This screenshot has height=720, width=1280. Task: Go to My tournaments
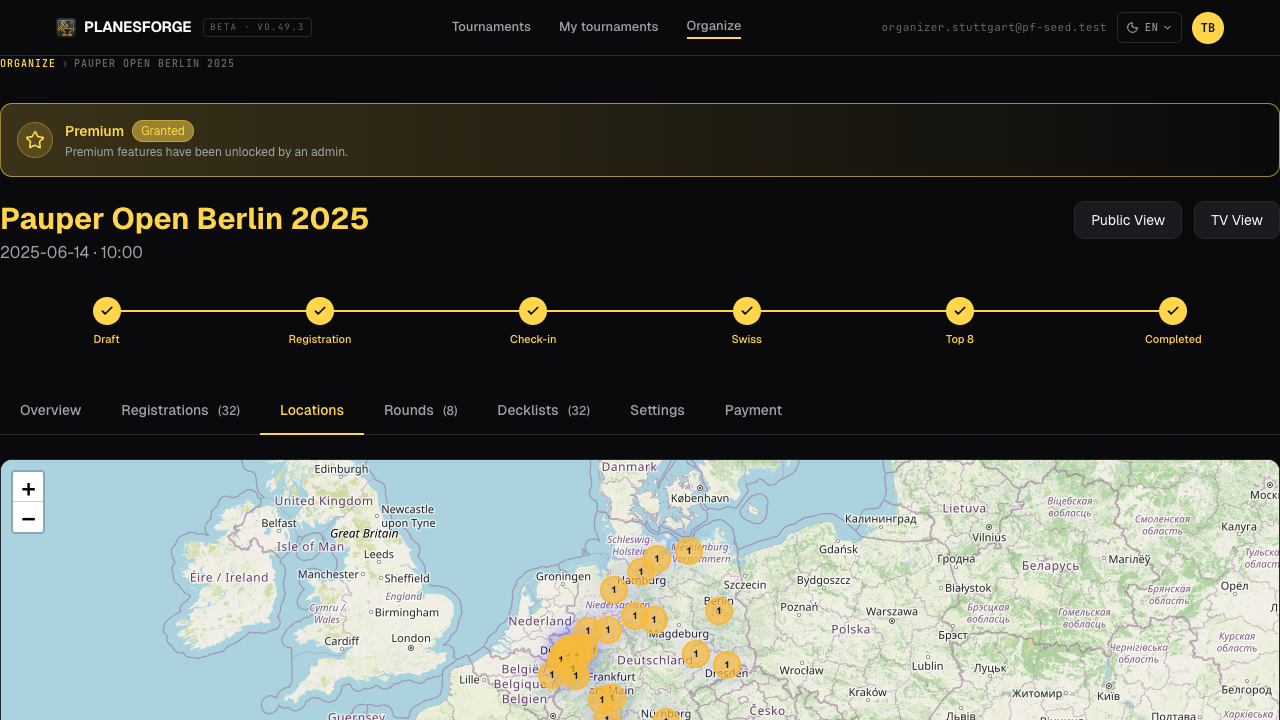coord(609,27)
